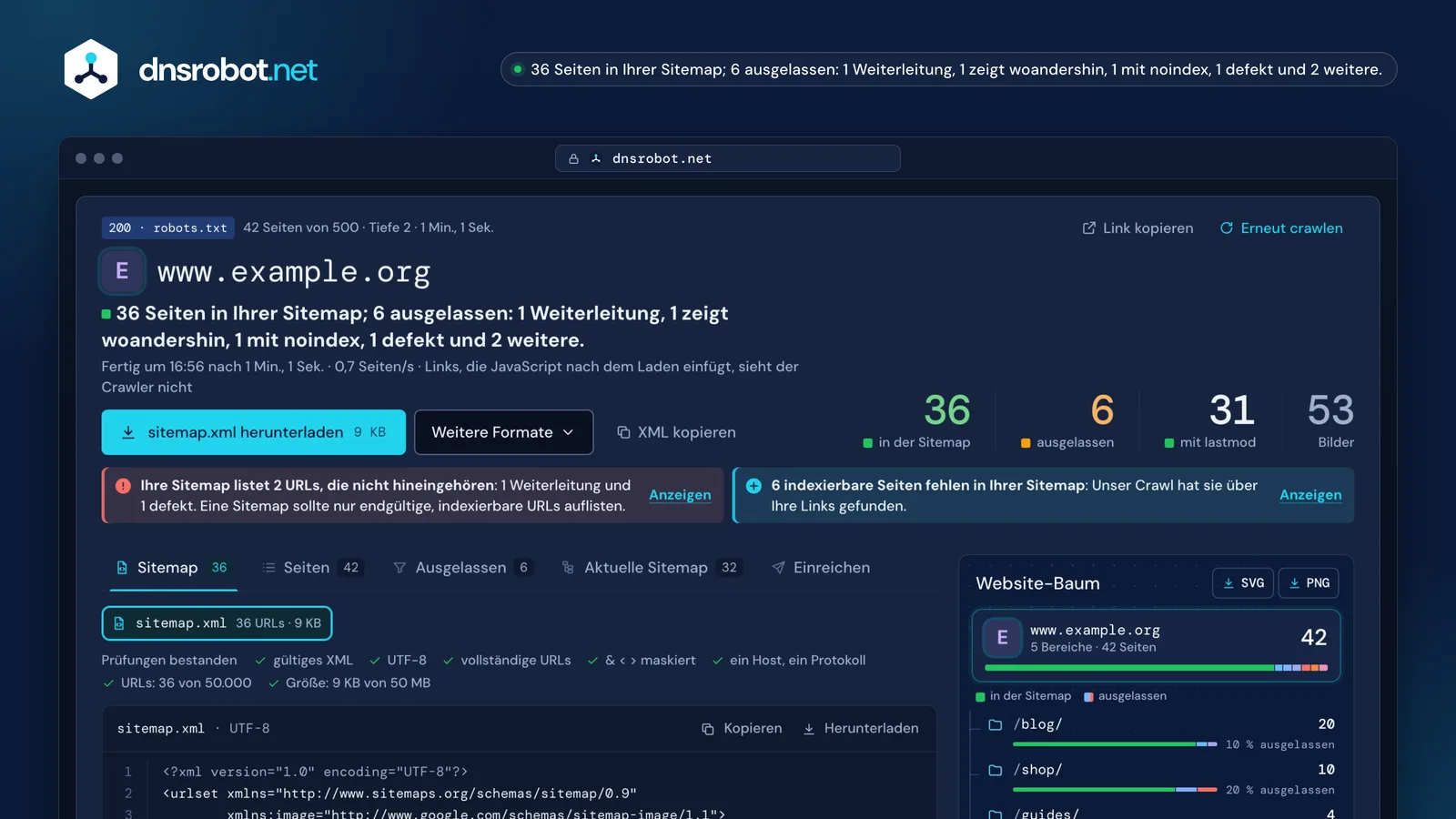Click Anzeigen link in the red alert

pos(680,495)
